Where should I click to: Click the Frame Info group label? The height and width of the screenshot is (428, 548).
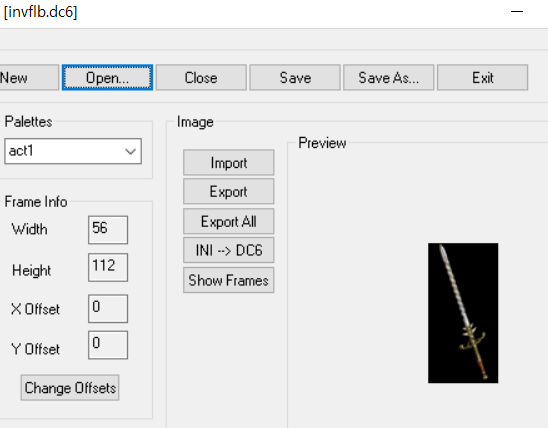pyautogui.click(x=36, y=202)
